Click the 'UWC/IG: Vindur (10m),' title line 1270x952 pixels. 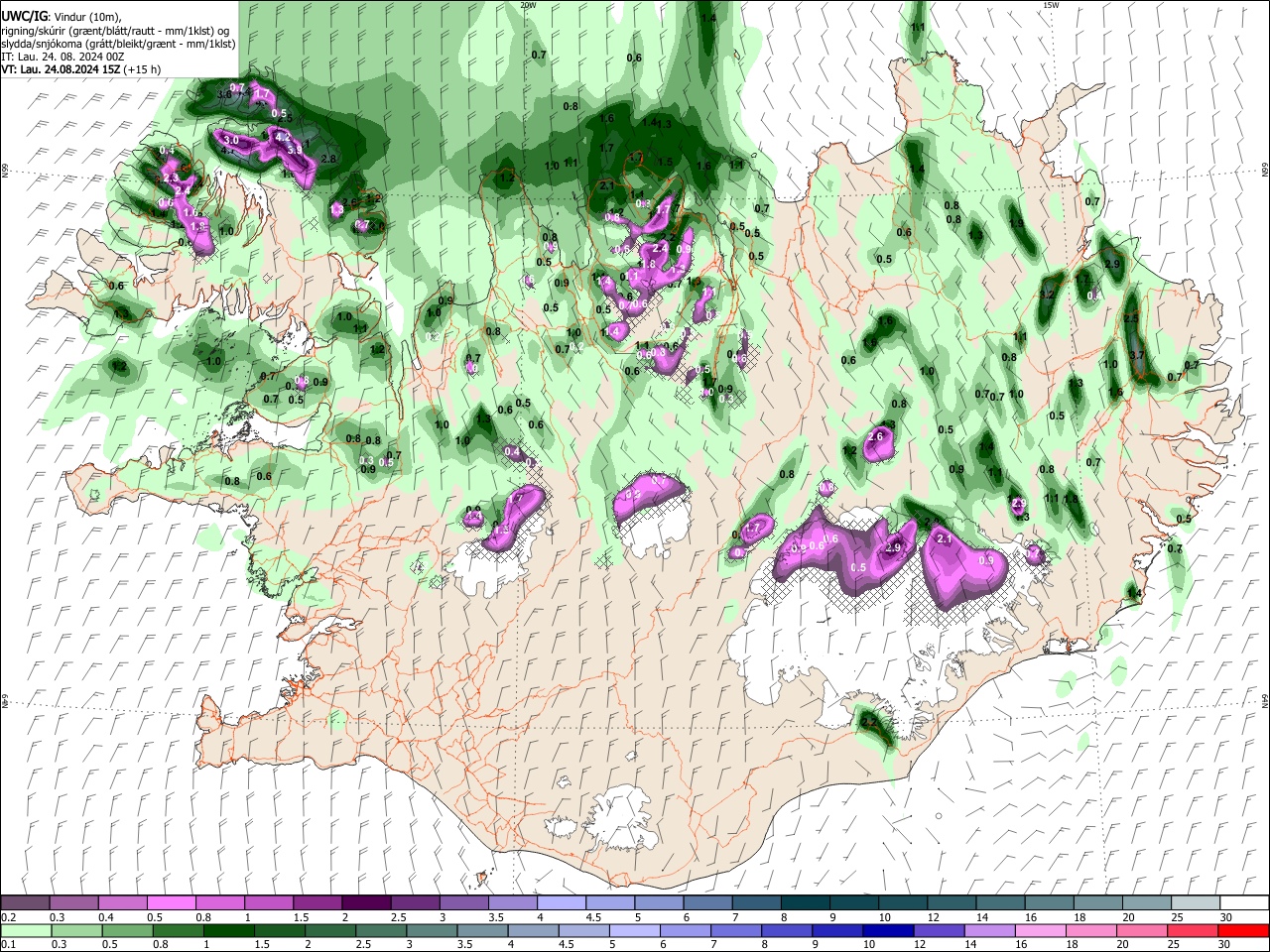click(x=62, y=18)
